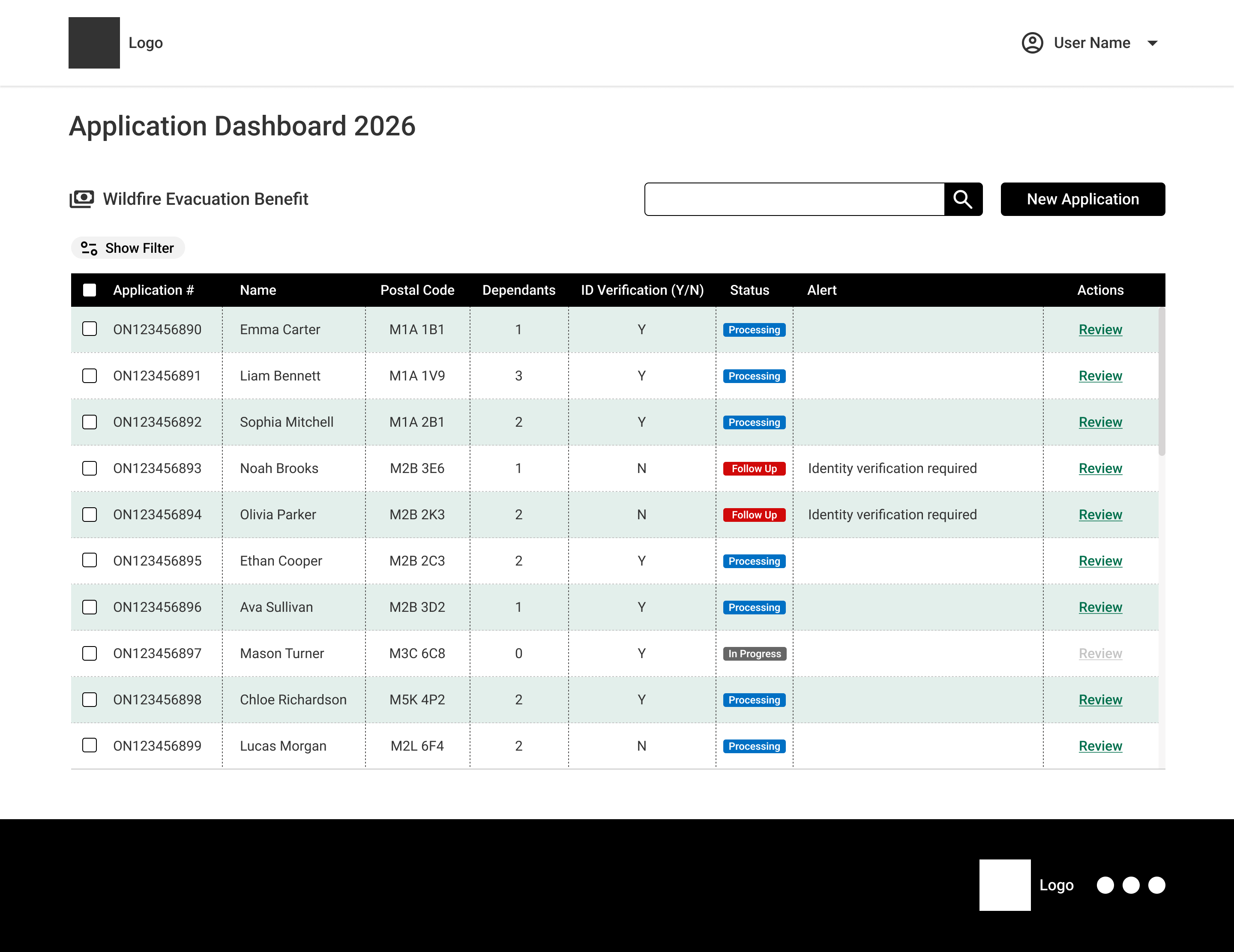The width and height of the screenshot is (1234, 952).
Task: Check the box for ON123456891
Action: click(89, 376)
